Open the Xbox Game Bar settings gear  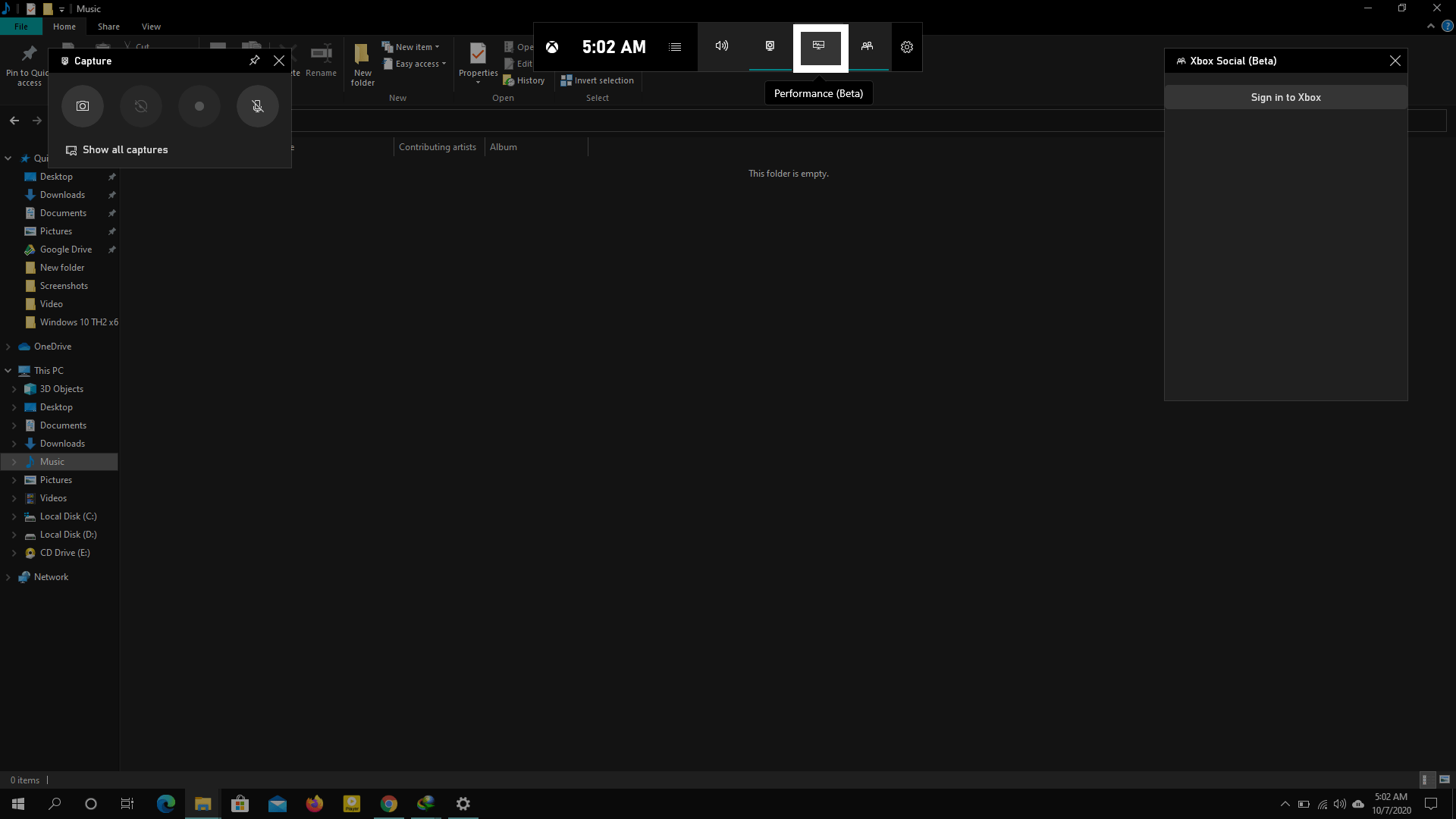pyautogui.click(x=907, y=46)
